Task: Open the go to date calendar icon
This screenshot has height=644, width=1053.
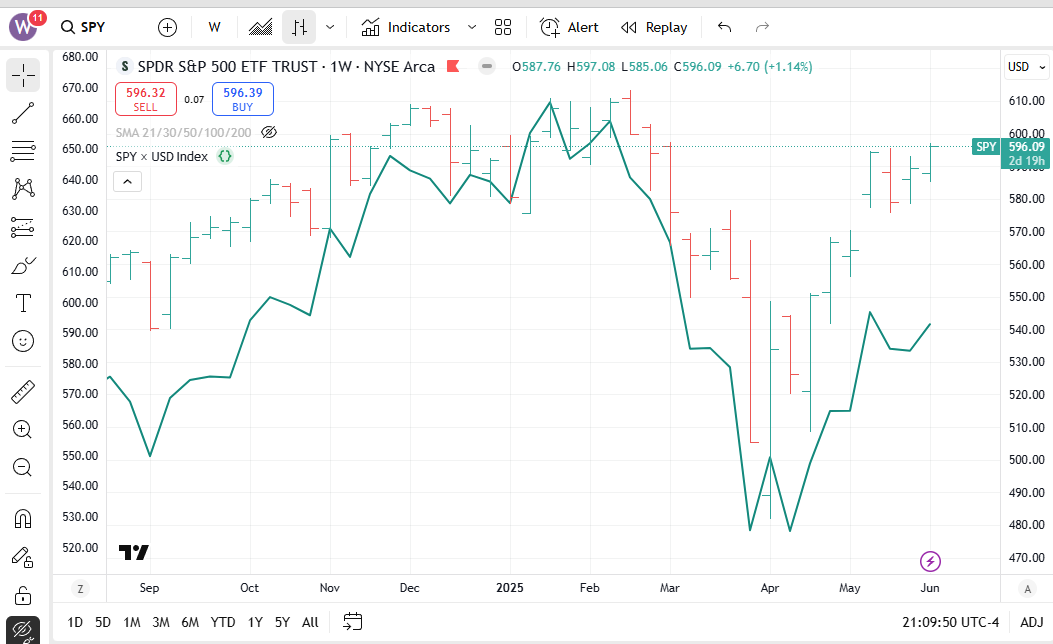Action: pos(353,622)
